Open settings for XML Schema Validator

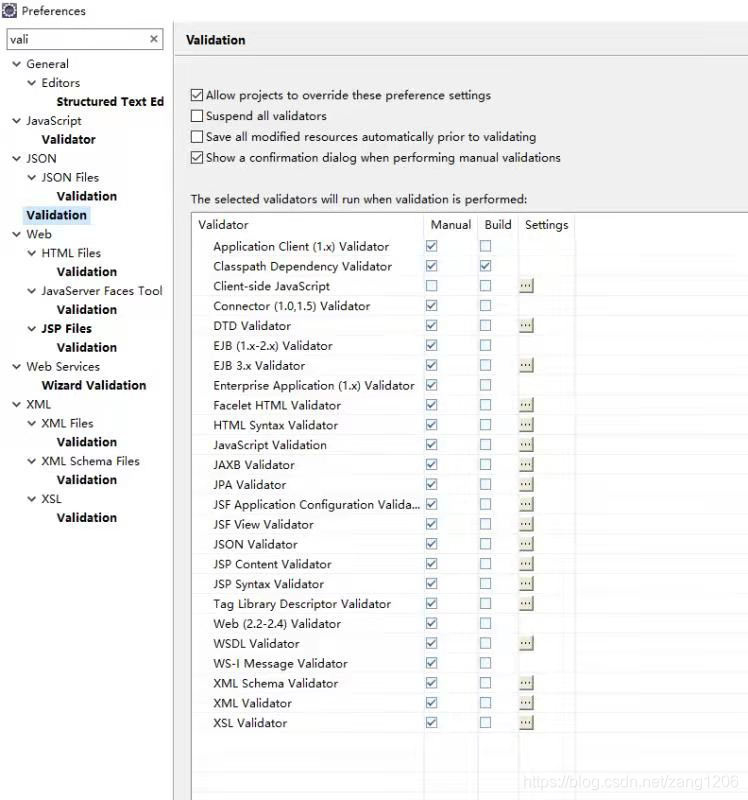tap(526, 683)
